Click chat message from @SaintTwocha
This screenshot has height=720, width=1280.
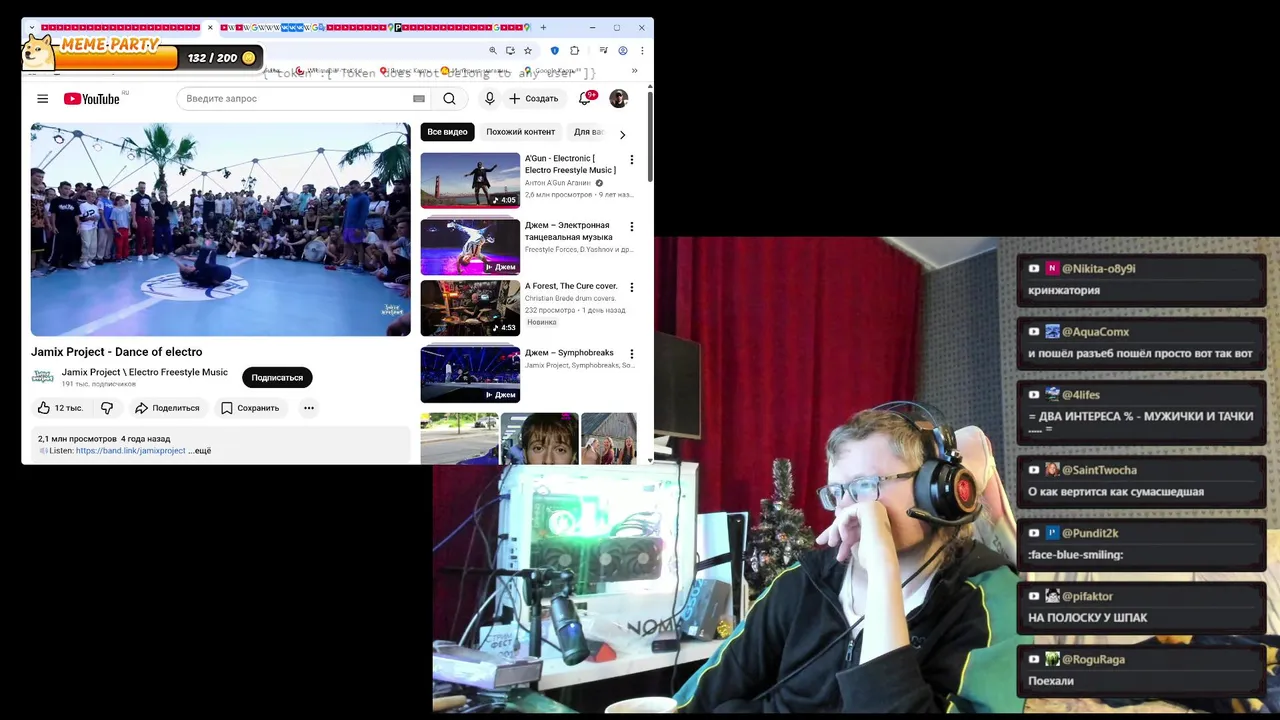1141,480
